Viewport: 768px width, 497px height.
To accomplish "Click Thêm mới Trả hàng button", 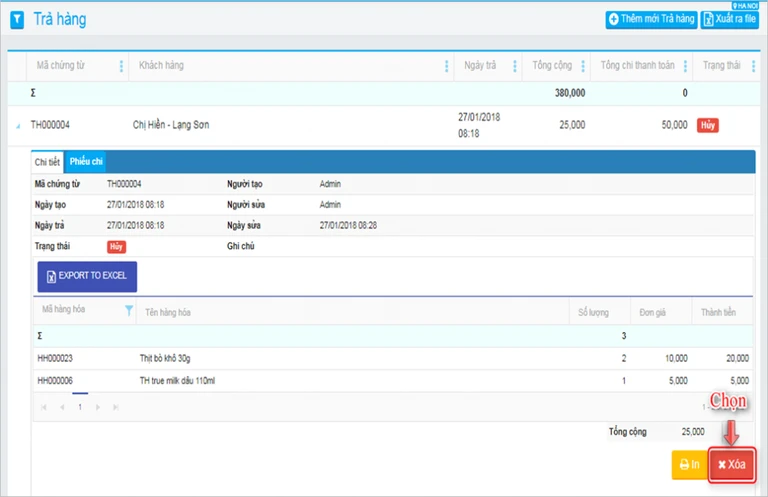I will [x=651, y=20].
